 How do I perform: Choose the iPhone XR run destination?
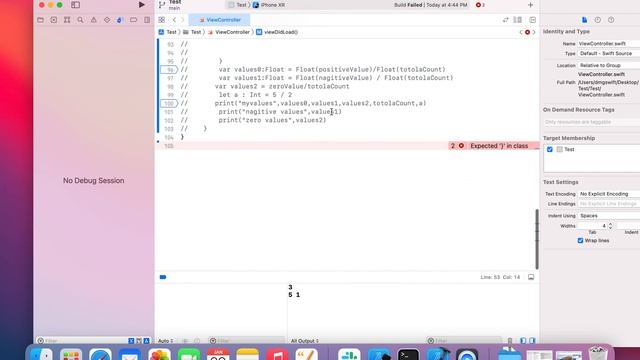pos(269,5)
